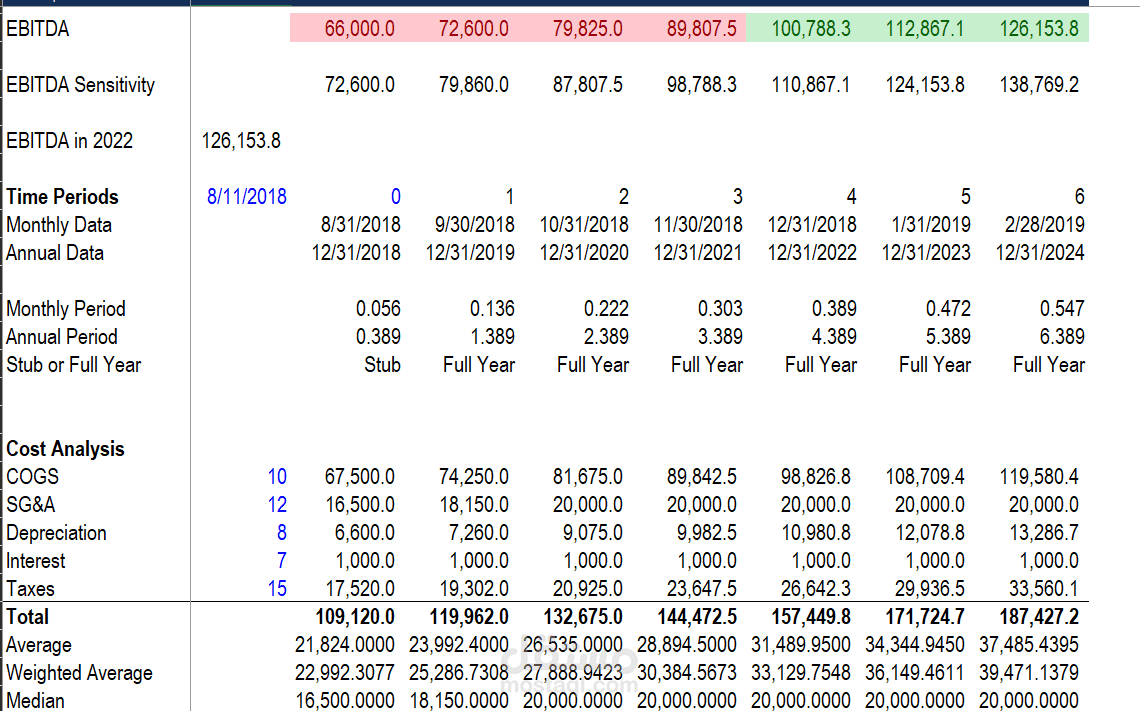Click annual period value 6.389
Screen dimensions: 1140x711
pos(1062,337)
